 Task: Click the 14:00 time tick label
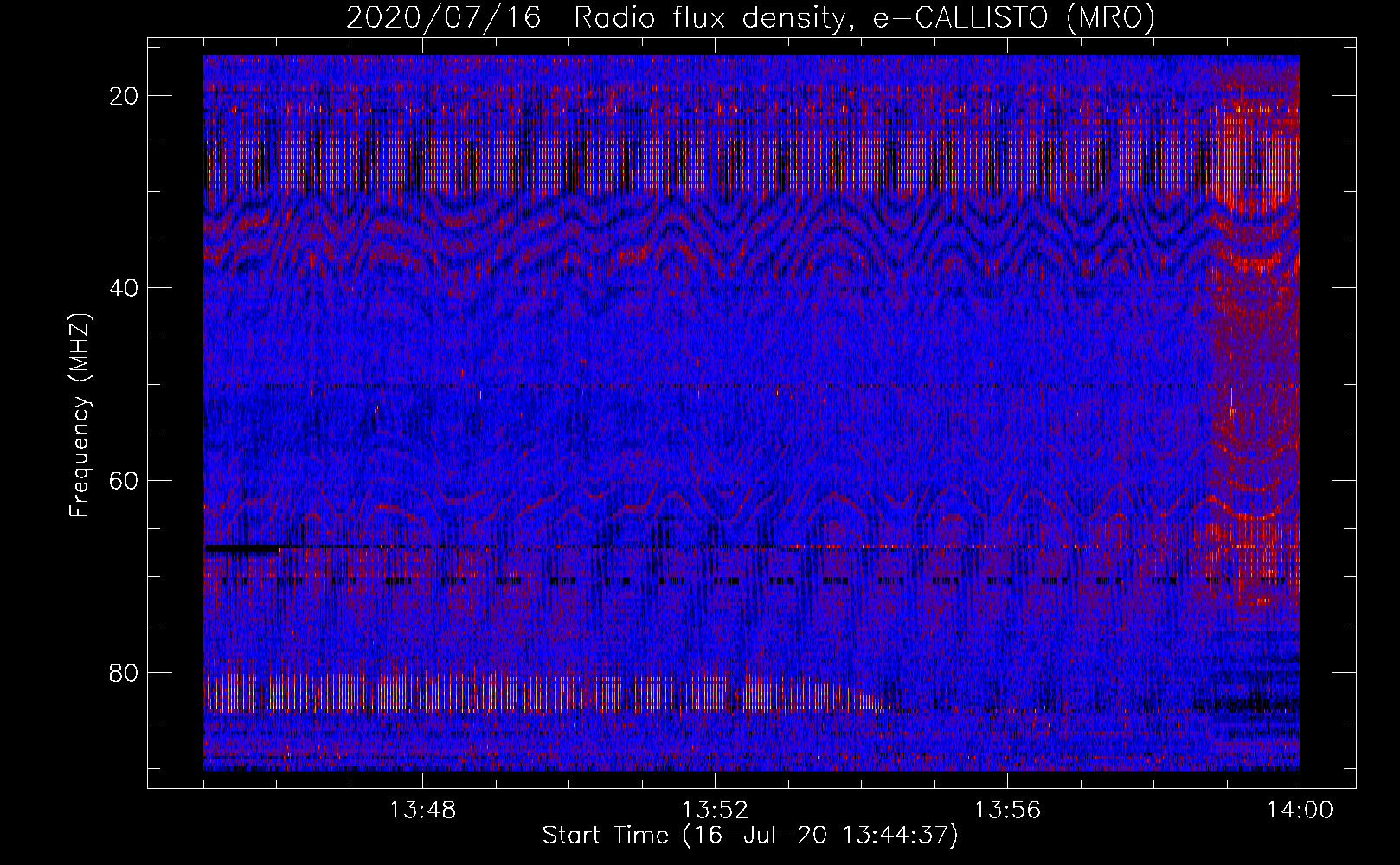[1300, 811]
